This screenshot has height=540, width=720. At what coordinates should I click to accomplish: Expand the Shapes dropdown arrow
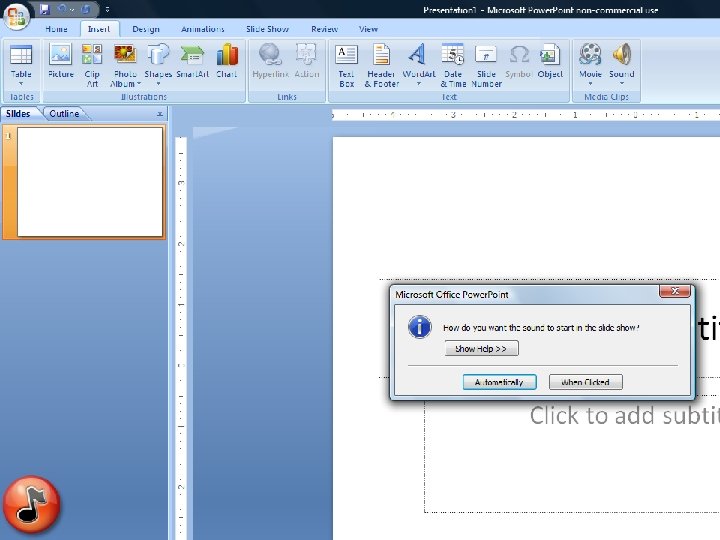(158, 84)
